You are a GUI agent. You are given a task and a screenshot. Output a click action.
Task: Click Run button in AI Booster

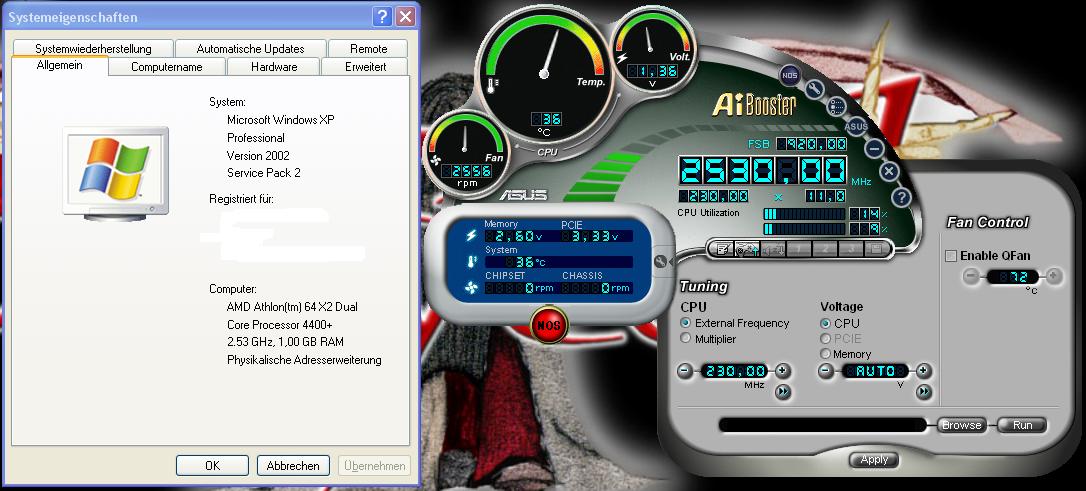click(x=1022, y=425)
